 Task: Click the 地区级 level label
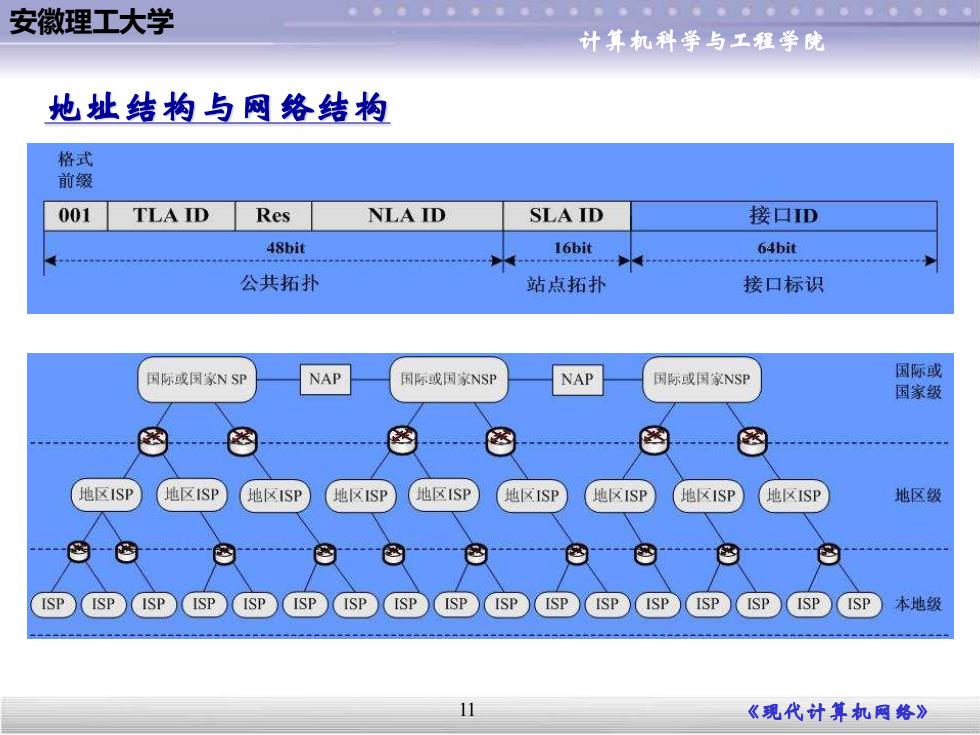[918, 496]
